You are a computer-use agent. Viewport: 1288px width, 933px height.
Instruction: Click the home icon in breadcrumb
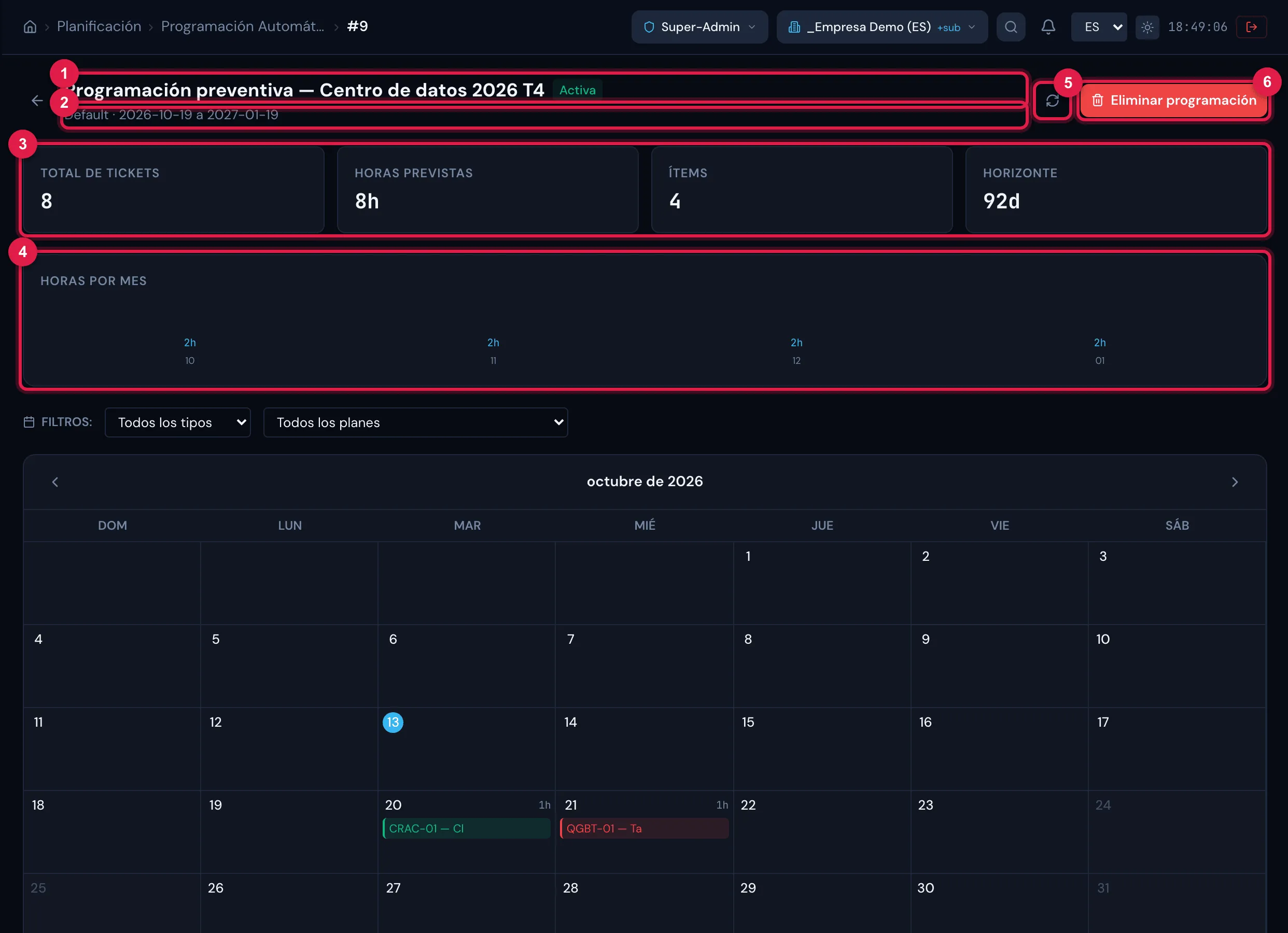click(30, 26)
